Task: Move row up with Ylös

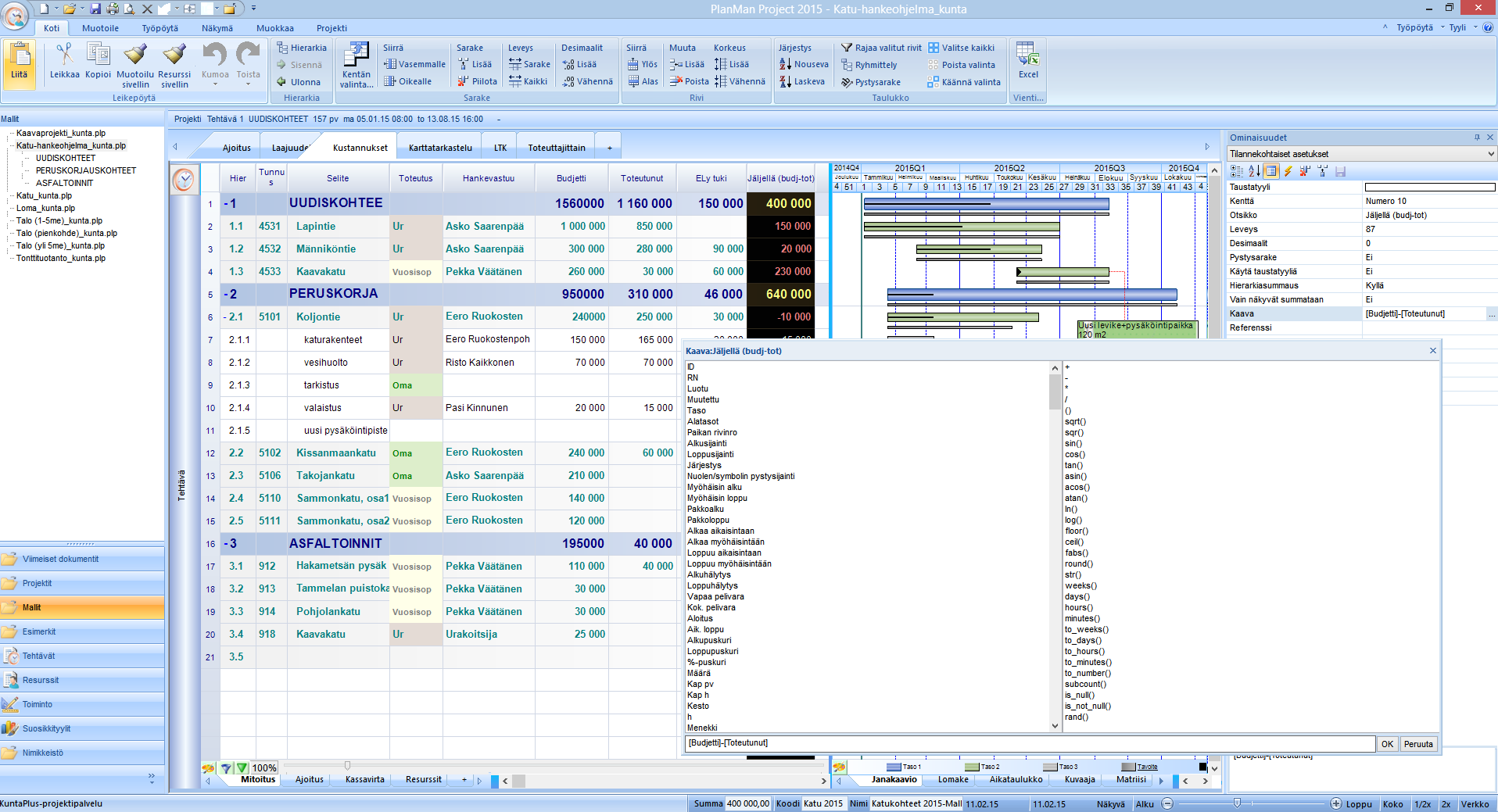Action: 643,64
